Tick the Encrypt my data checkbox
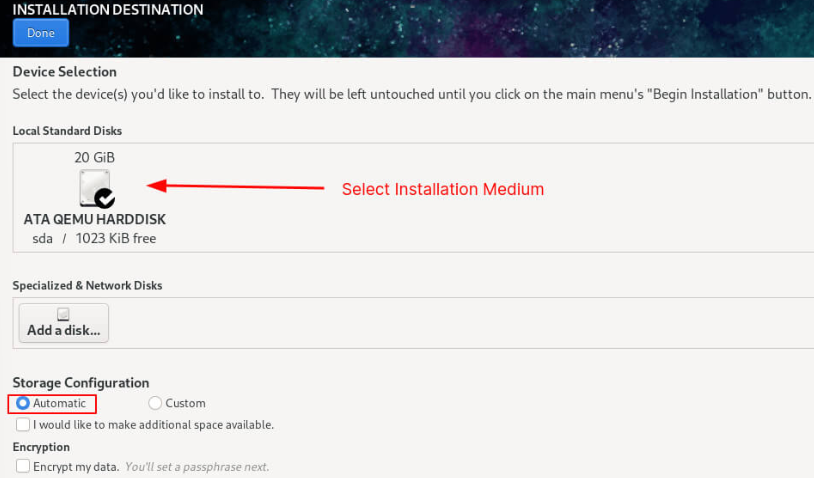Viewport: 814px width, 478px height. [x=23, y=466]
